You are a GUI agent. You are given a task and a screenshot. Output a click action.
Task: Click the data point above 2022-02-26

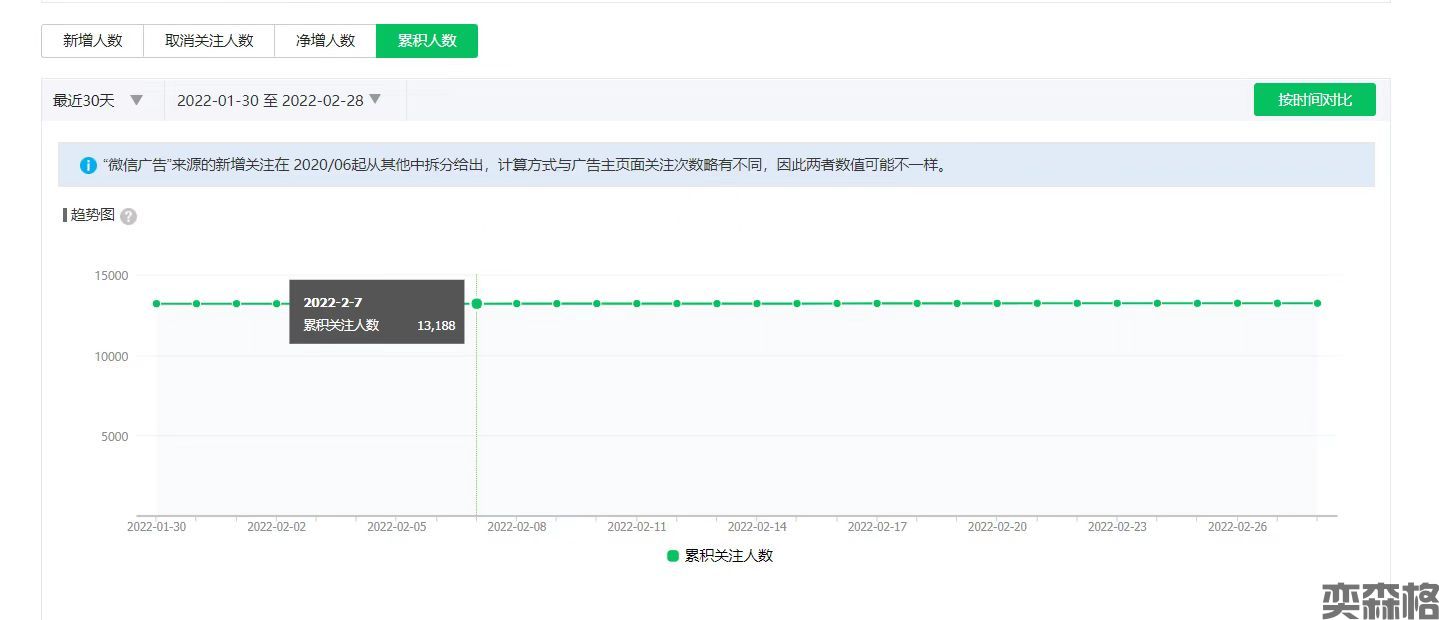click(x=1237, y=303)
